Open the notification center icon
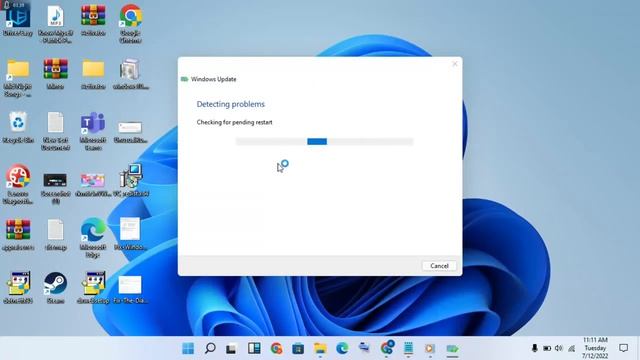Image resolution: width=640 pixels, height=360 pixels. [623, 348]
